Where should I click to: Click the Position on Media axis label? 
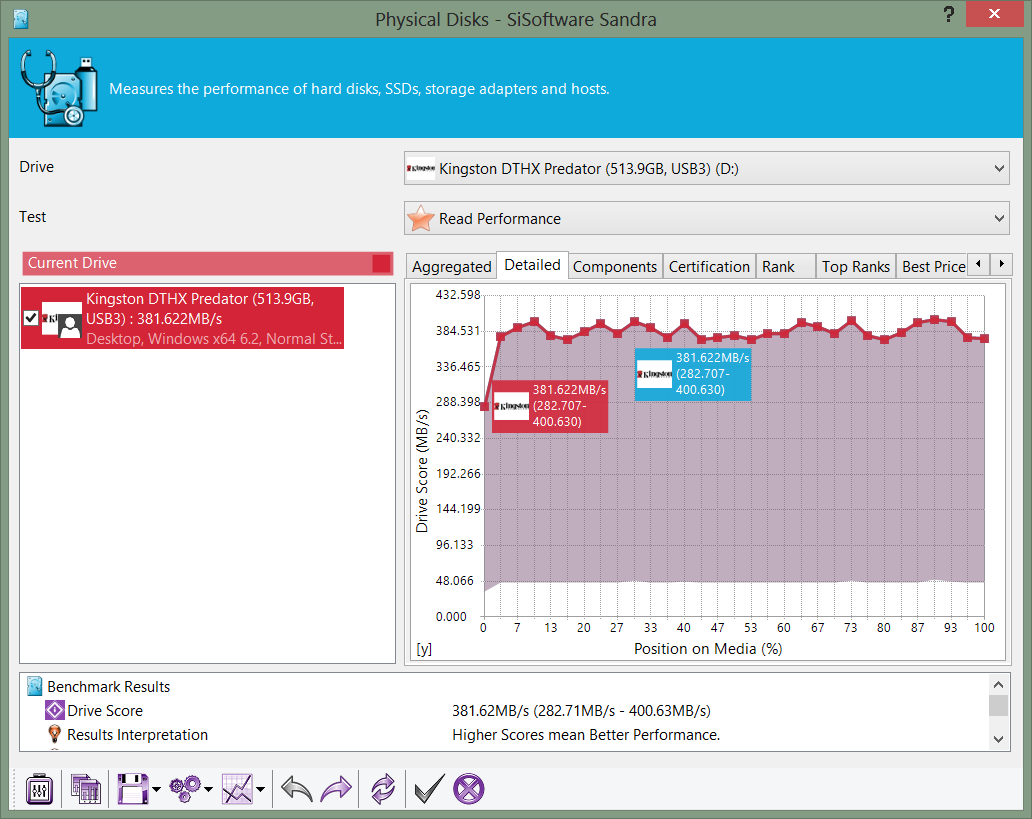click(708, 648)
